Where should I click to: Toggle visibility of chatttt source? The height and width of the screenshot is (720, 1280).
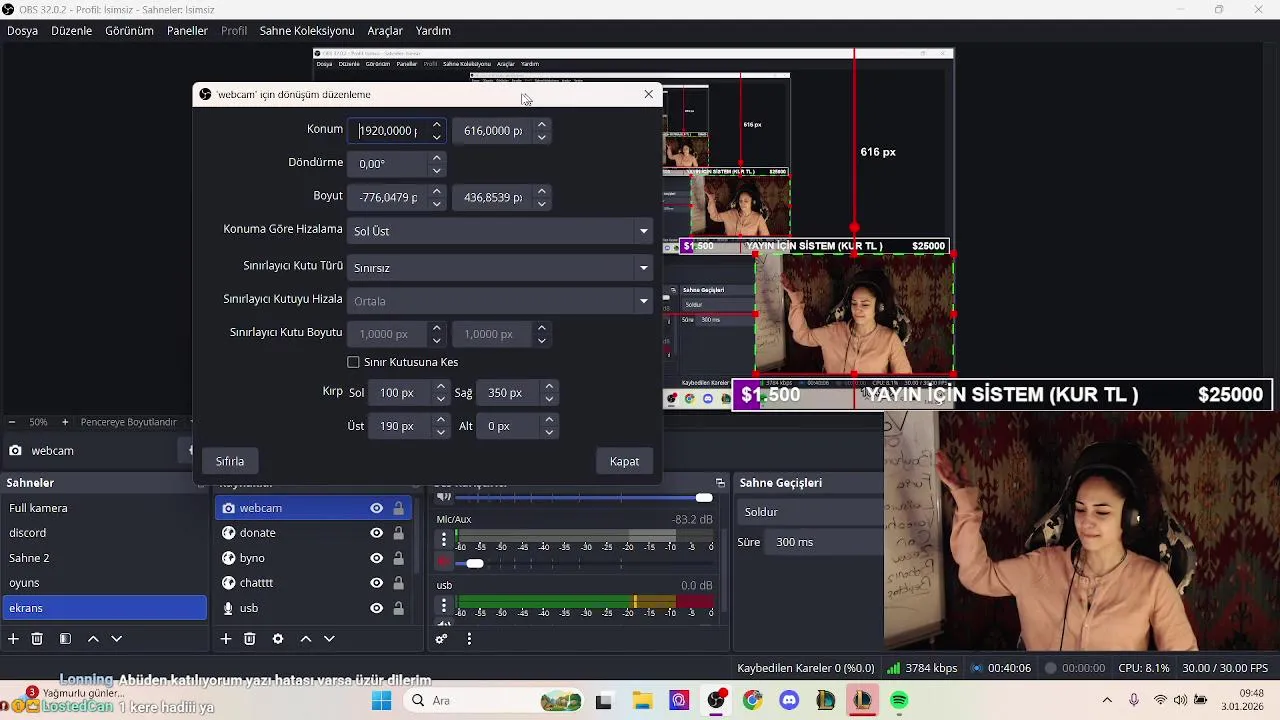tap(376, 583)
